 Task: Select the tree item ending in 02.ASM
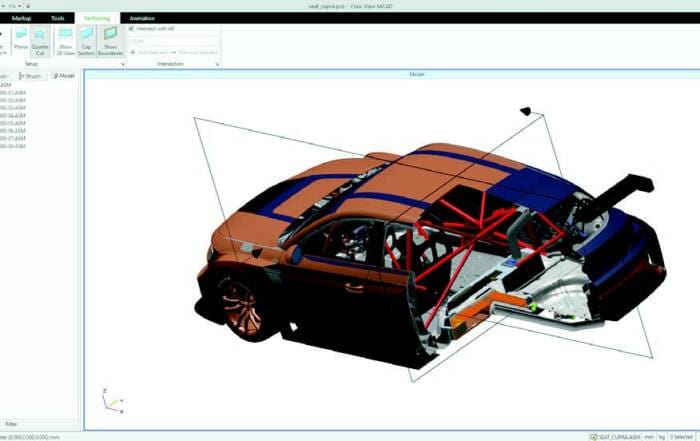[13, 100]
